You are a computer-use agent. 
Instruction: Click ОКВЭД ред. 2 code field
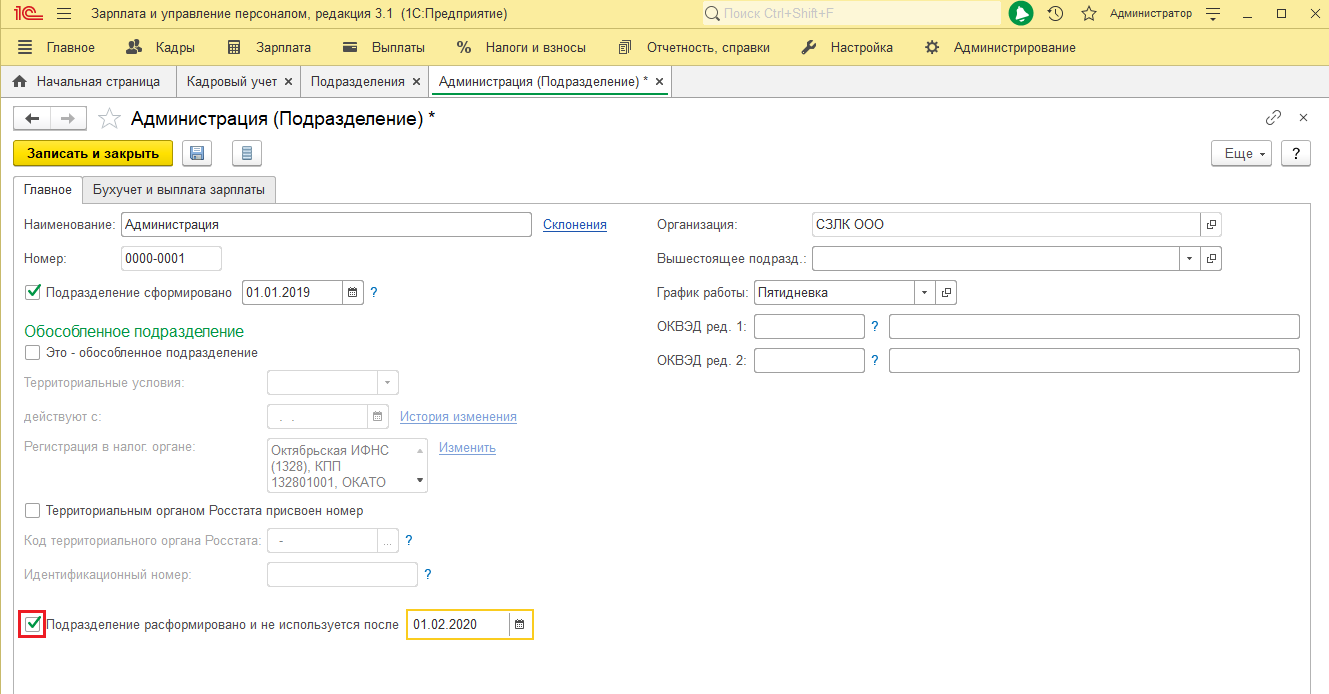coord(809,361)
